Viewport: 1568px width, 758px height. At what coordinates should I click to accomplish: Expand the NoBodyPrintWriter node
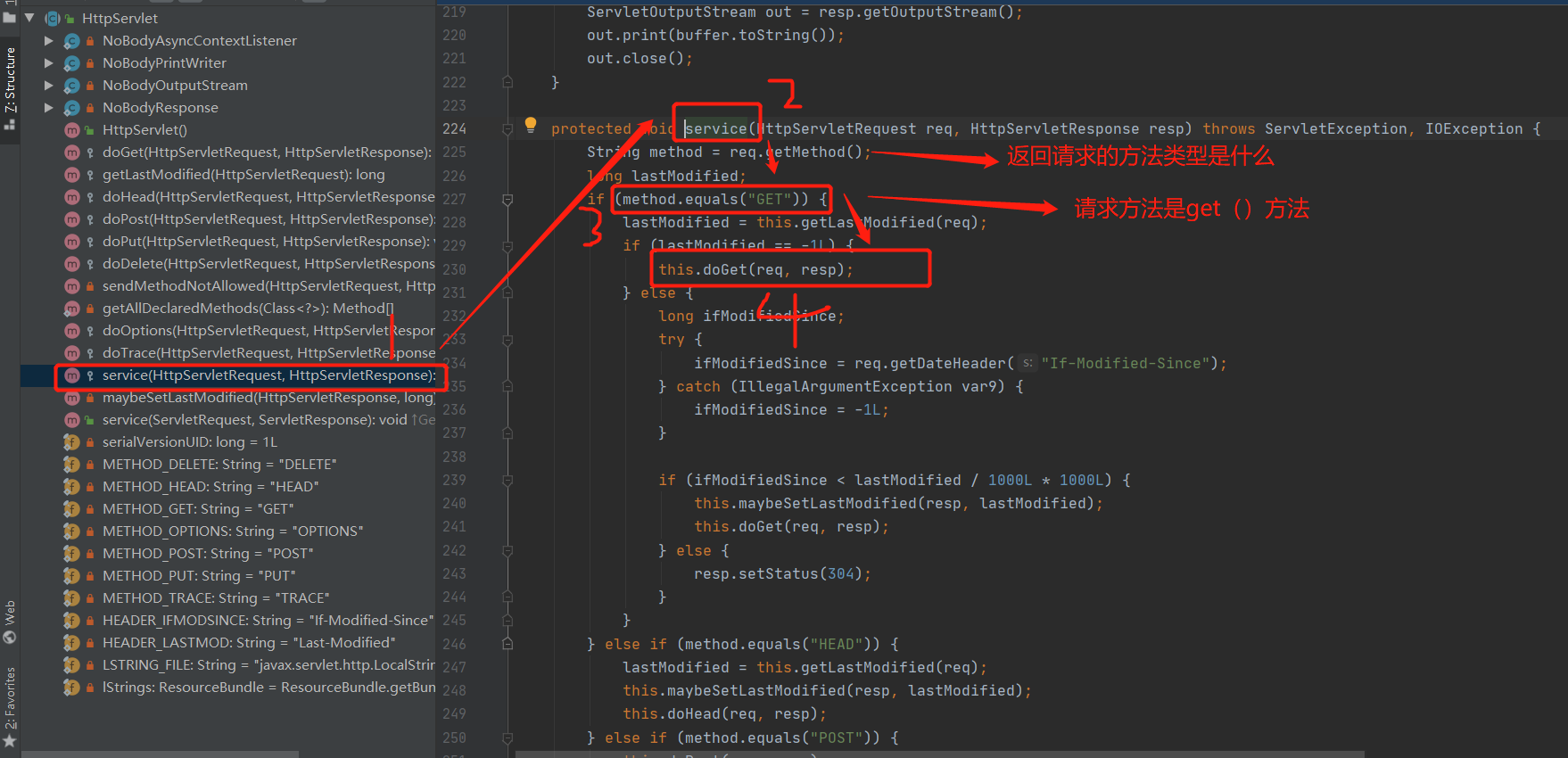tap(49, 63)
